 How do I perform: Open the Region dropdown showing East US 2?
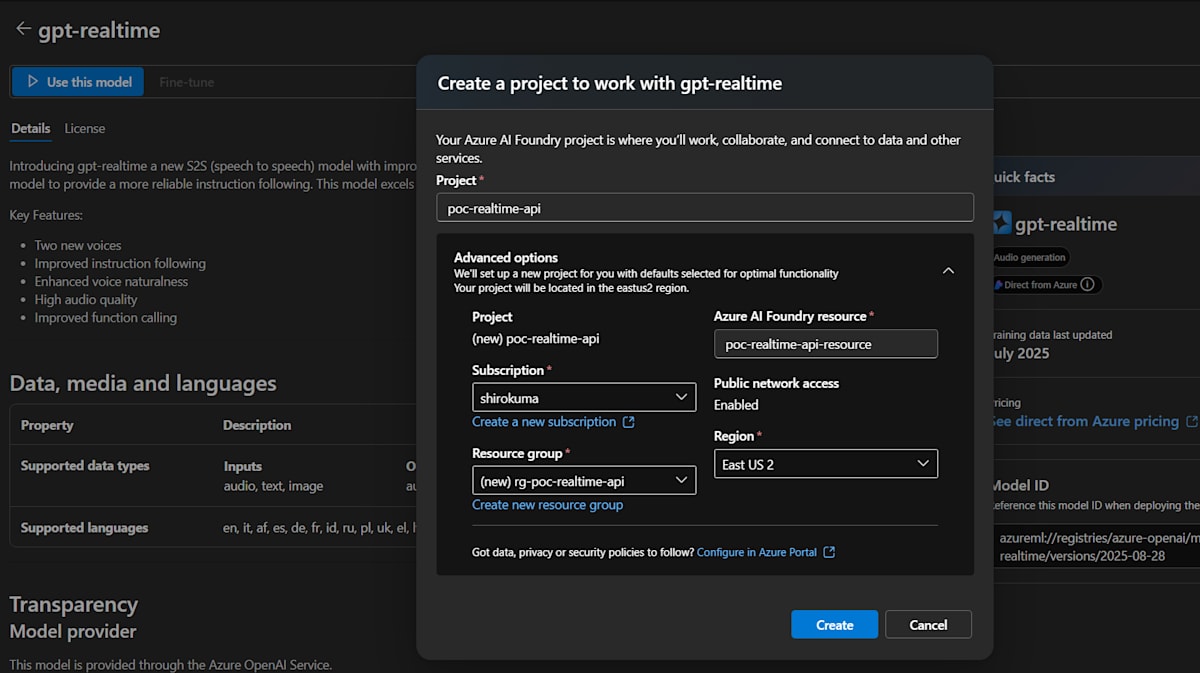point(826,464)
